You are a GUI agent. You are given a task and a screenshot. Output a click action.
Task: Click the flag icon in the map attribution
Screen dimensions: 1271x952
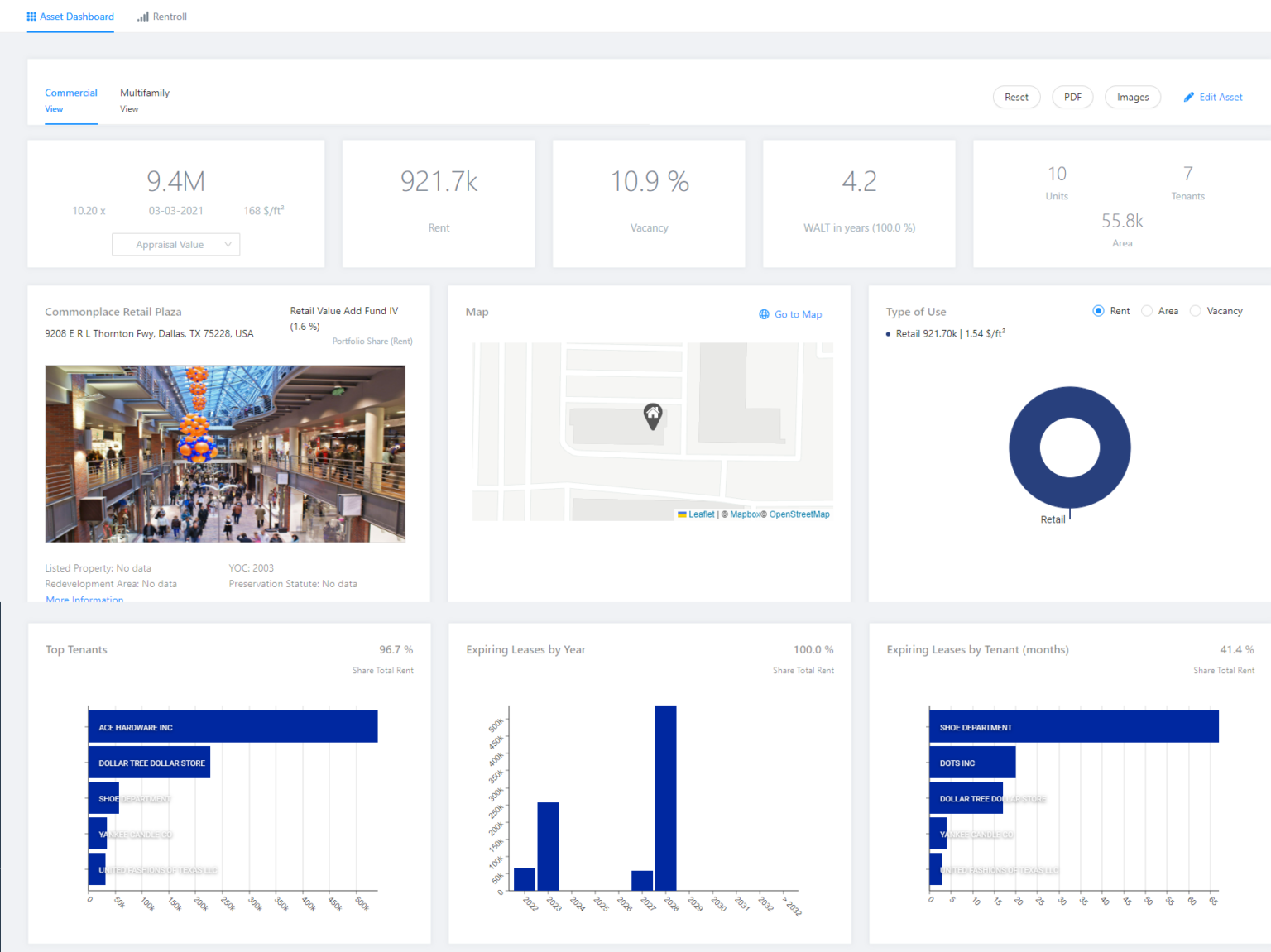[x=681, y=514]
